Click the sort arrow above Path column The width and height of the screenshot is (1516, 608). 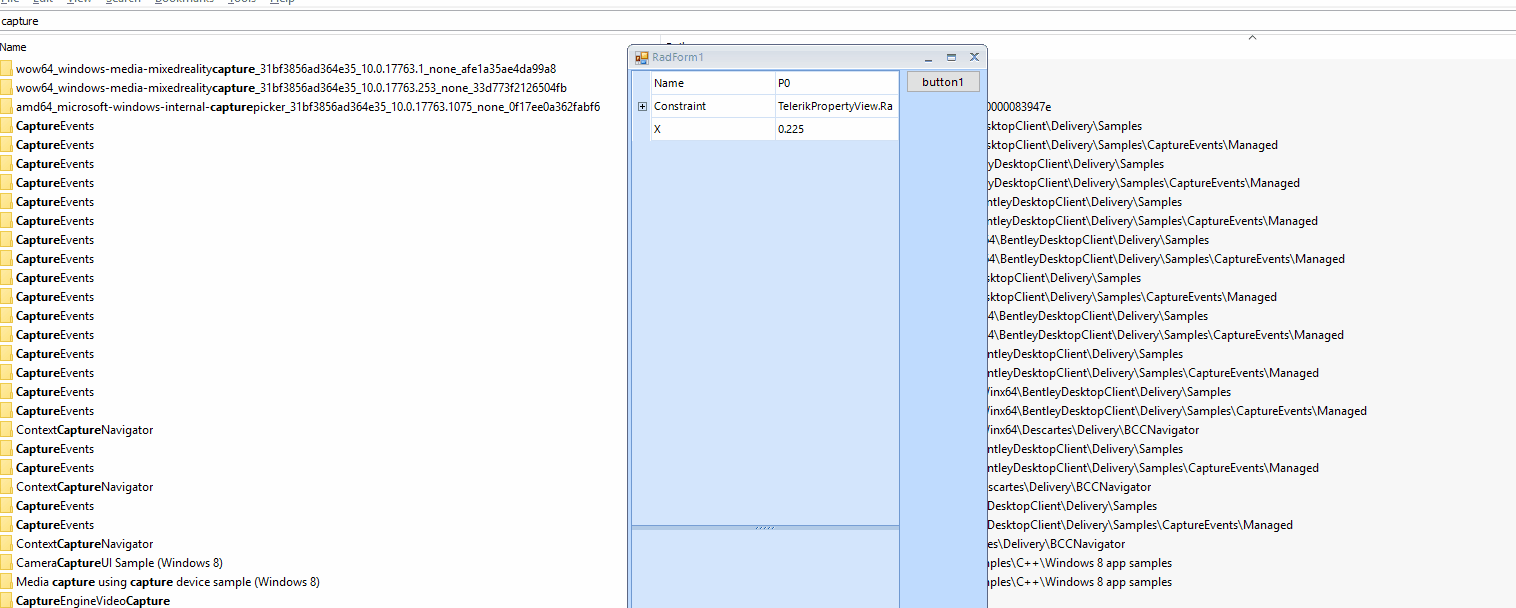[x=1252, y=38]
